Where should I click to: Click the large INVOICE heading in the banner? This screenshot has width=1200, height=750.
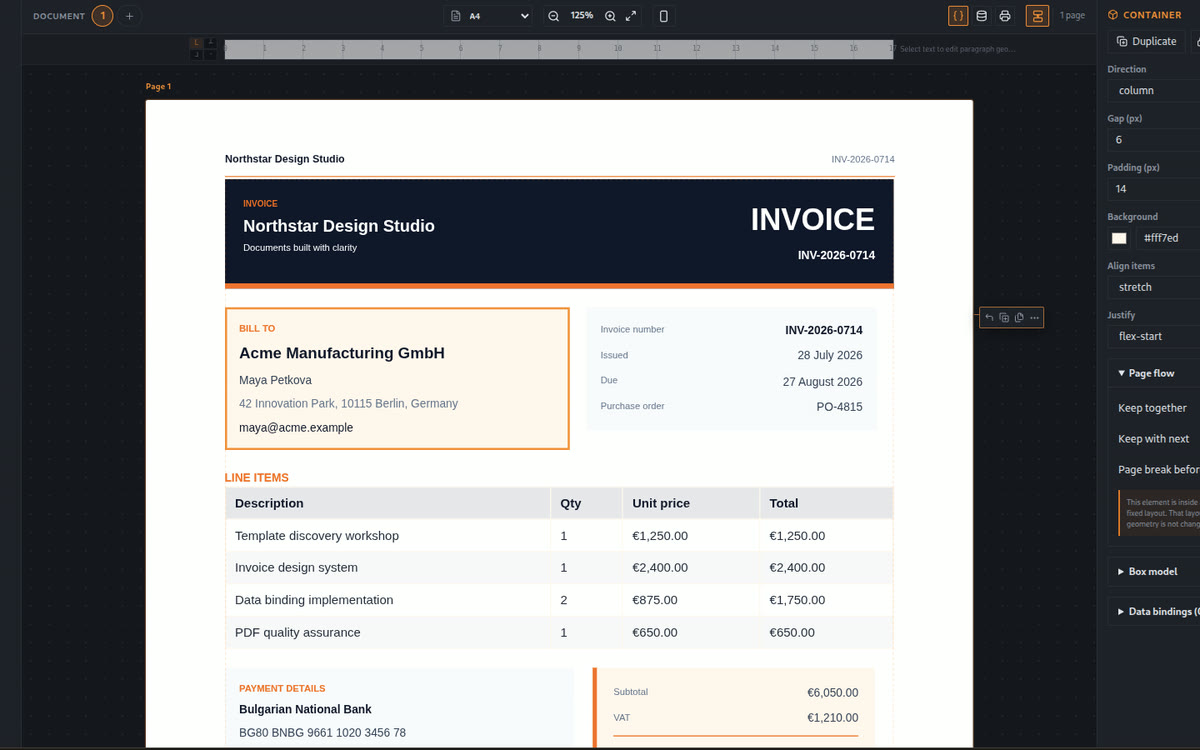813,220
